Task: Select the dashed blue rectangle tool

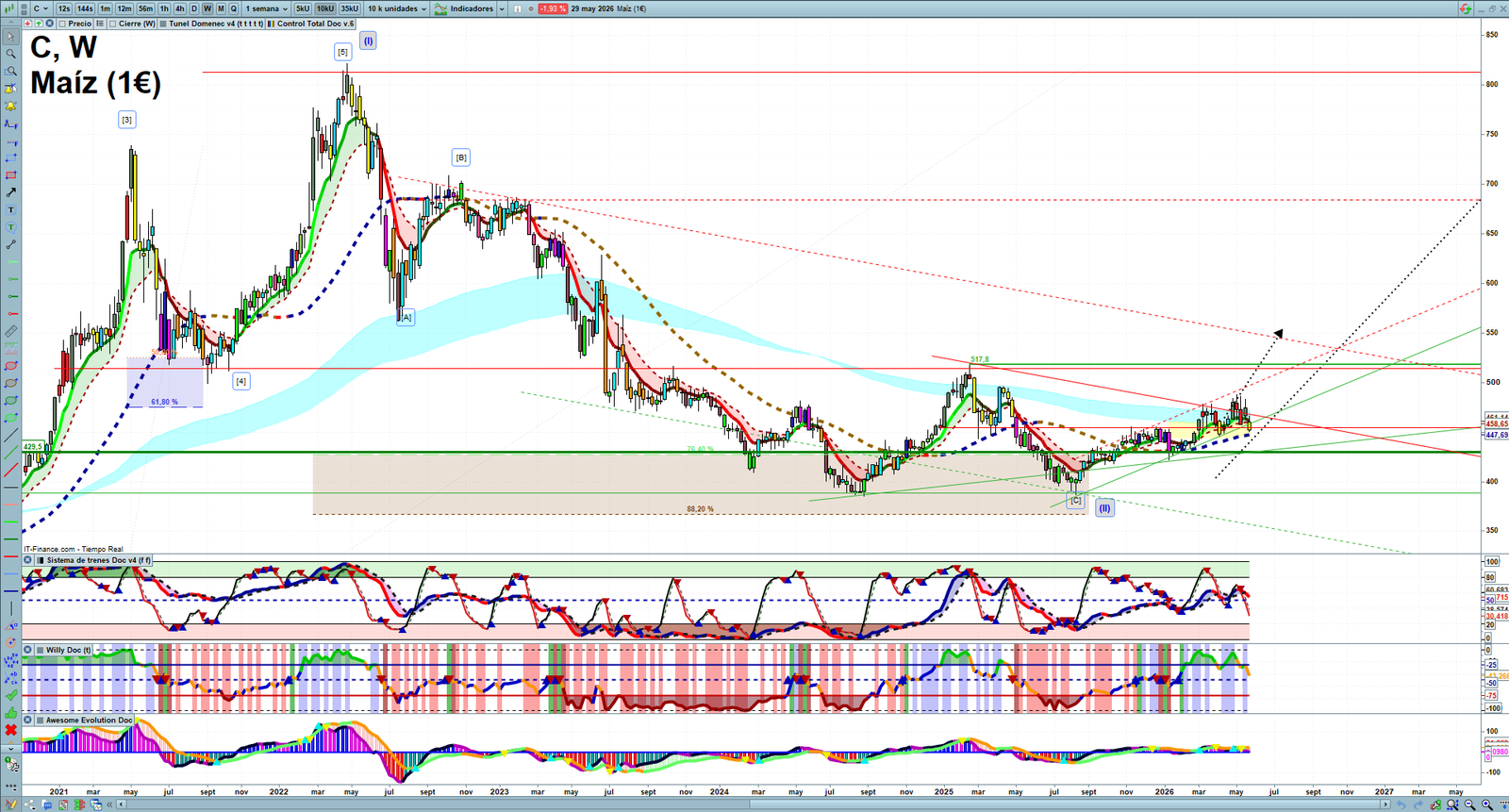Action: pyautogui.click(x=10, y=158)
